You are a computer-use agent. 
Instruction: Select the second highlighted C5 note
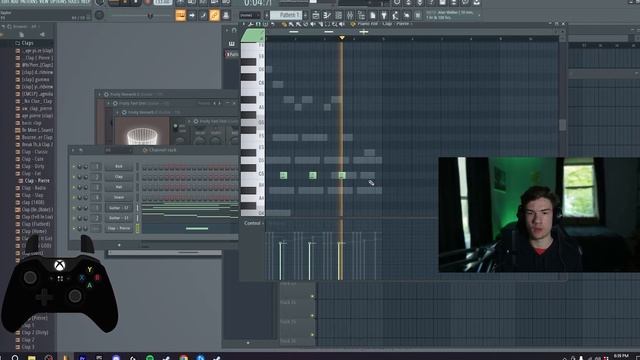click(x=313, y=176)
